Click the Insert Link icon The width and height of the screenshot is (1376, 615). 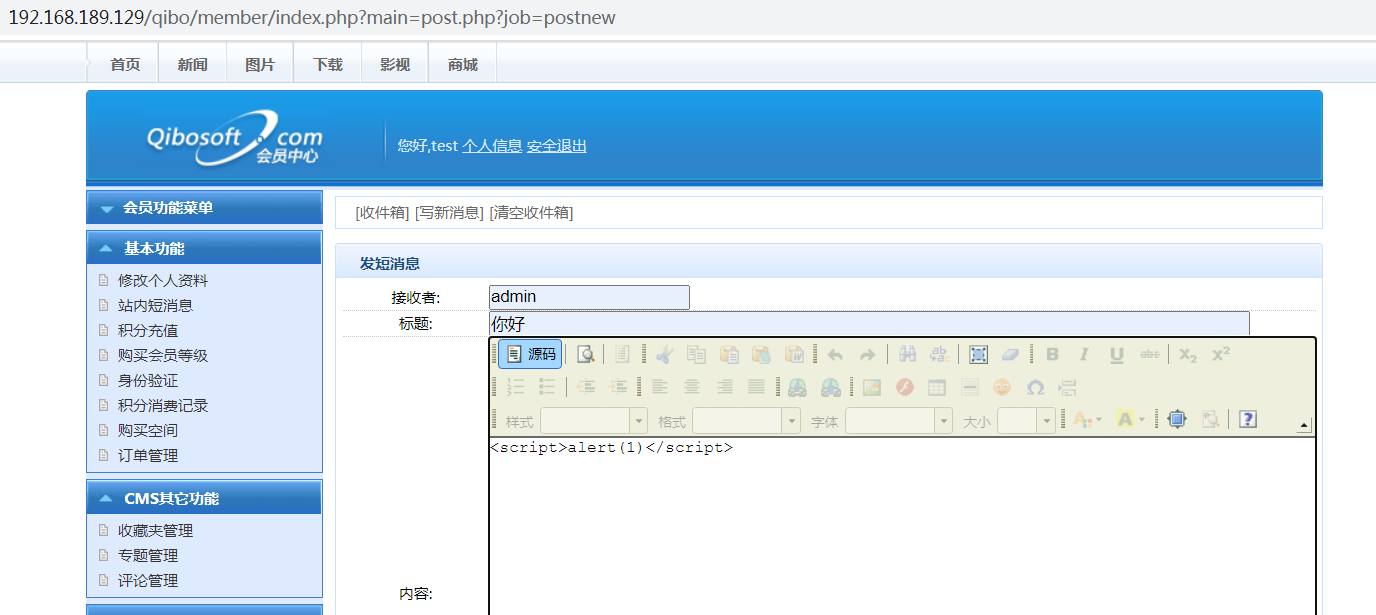coord(797,387)
